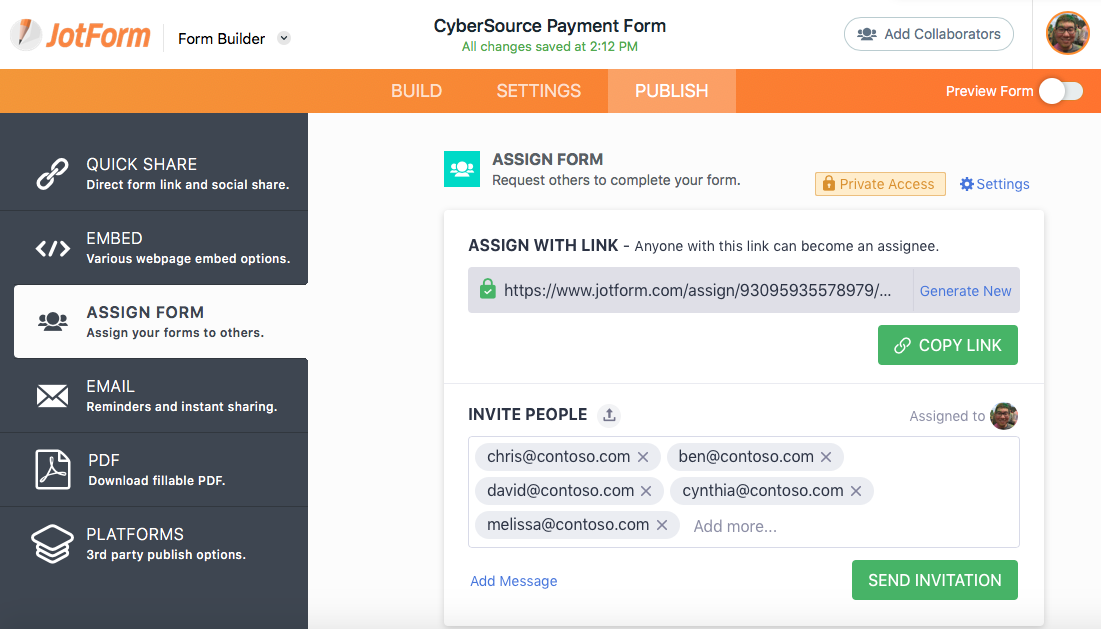Open the user profile avatar
The width and height of the screenshot is (1101, 629).
click(x=1067, y=34)
